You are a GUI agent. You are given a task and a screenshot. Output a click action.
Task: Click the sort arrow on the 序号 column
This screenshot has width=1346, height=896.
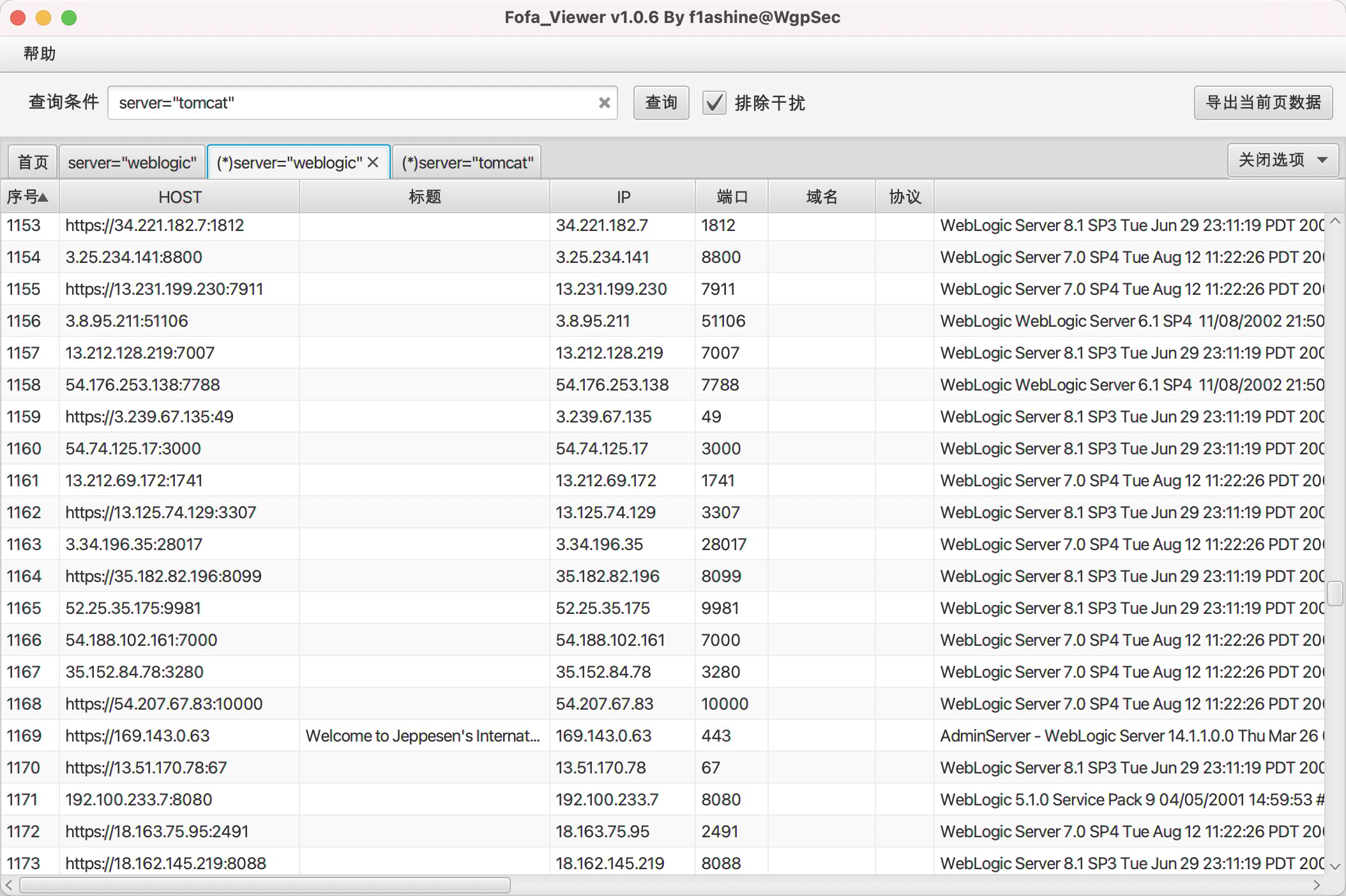coord(43,197)
